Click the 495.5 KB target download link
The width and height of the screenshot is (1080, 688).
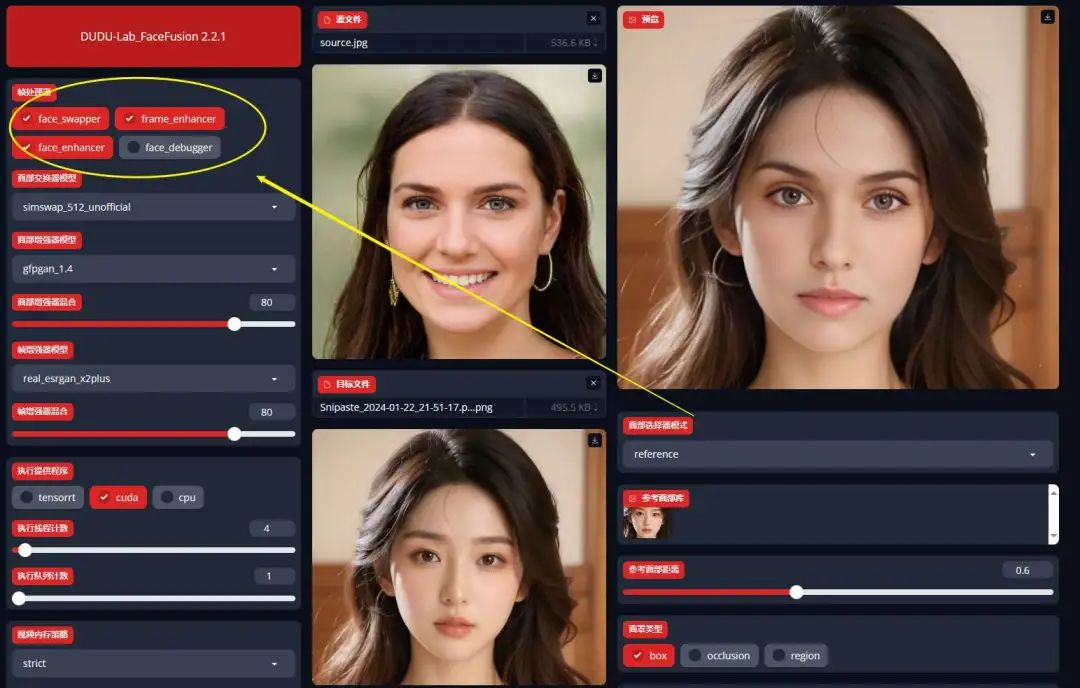point(574,408)
